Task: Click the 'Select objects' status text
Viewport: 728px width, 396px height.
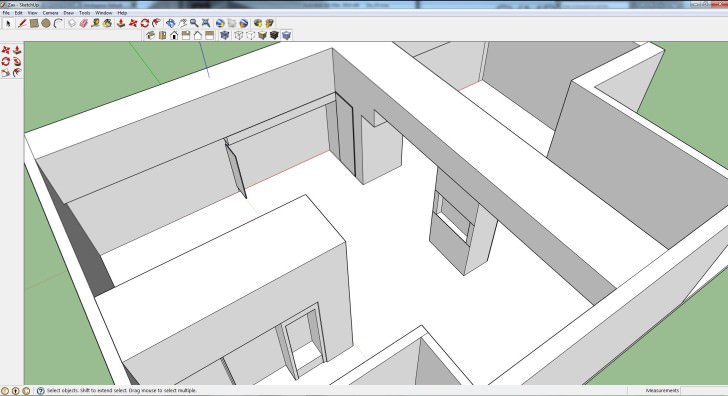Action: (121, 391)
